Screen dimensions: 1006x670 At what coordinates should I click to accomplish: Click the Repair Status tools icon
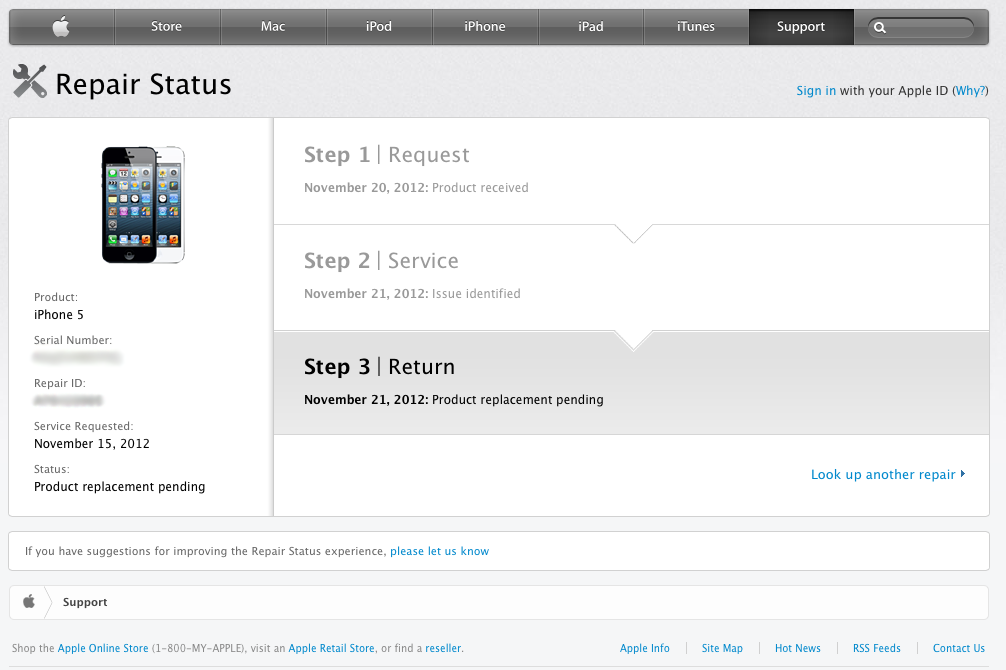coord(30,82)
